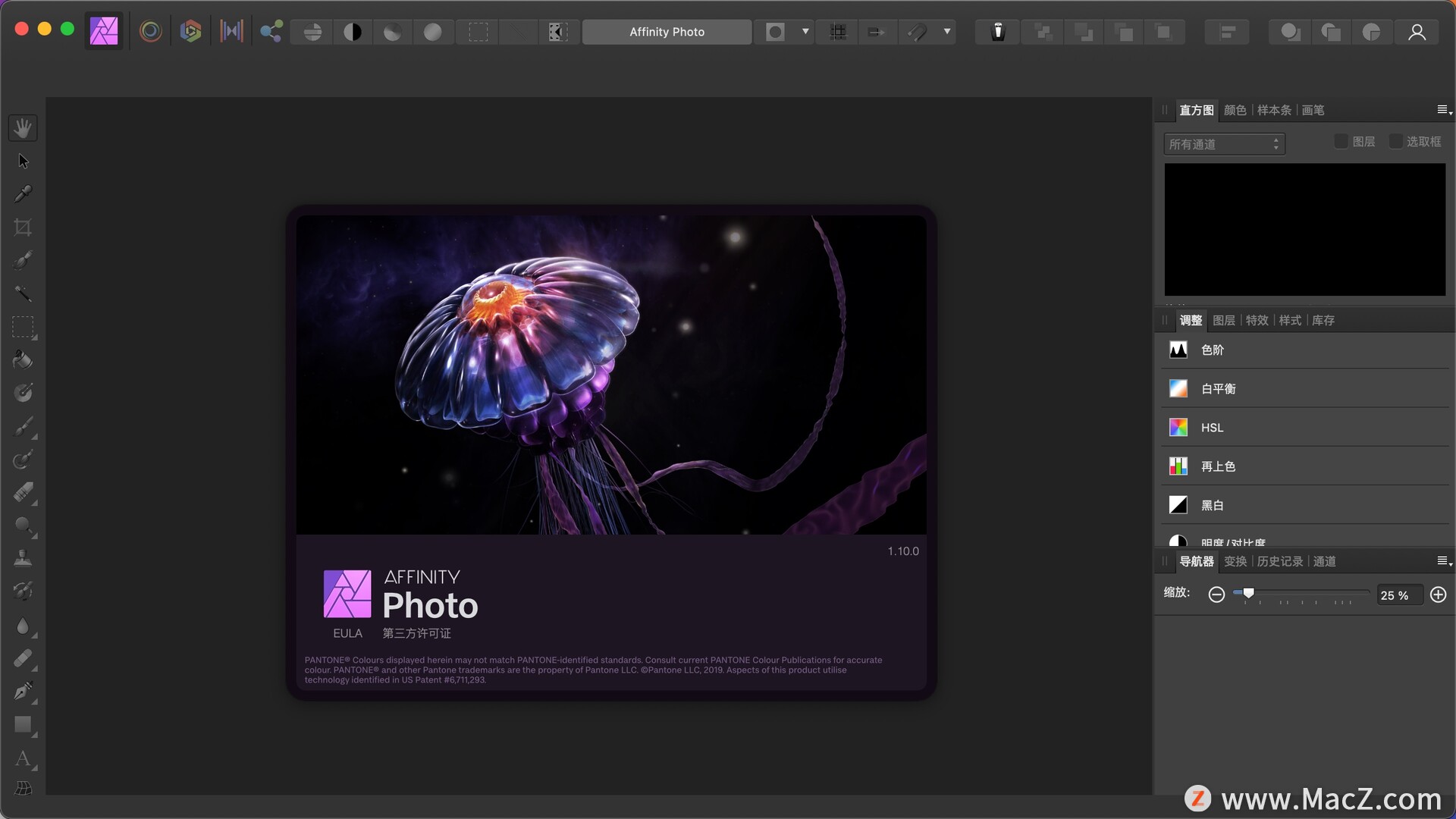Apply Auto Levels from toolbar
Image resolution: width=1456 pixels, height=819 pixels.
click(312, 32)
